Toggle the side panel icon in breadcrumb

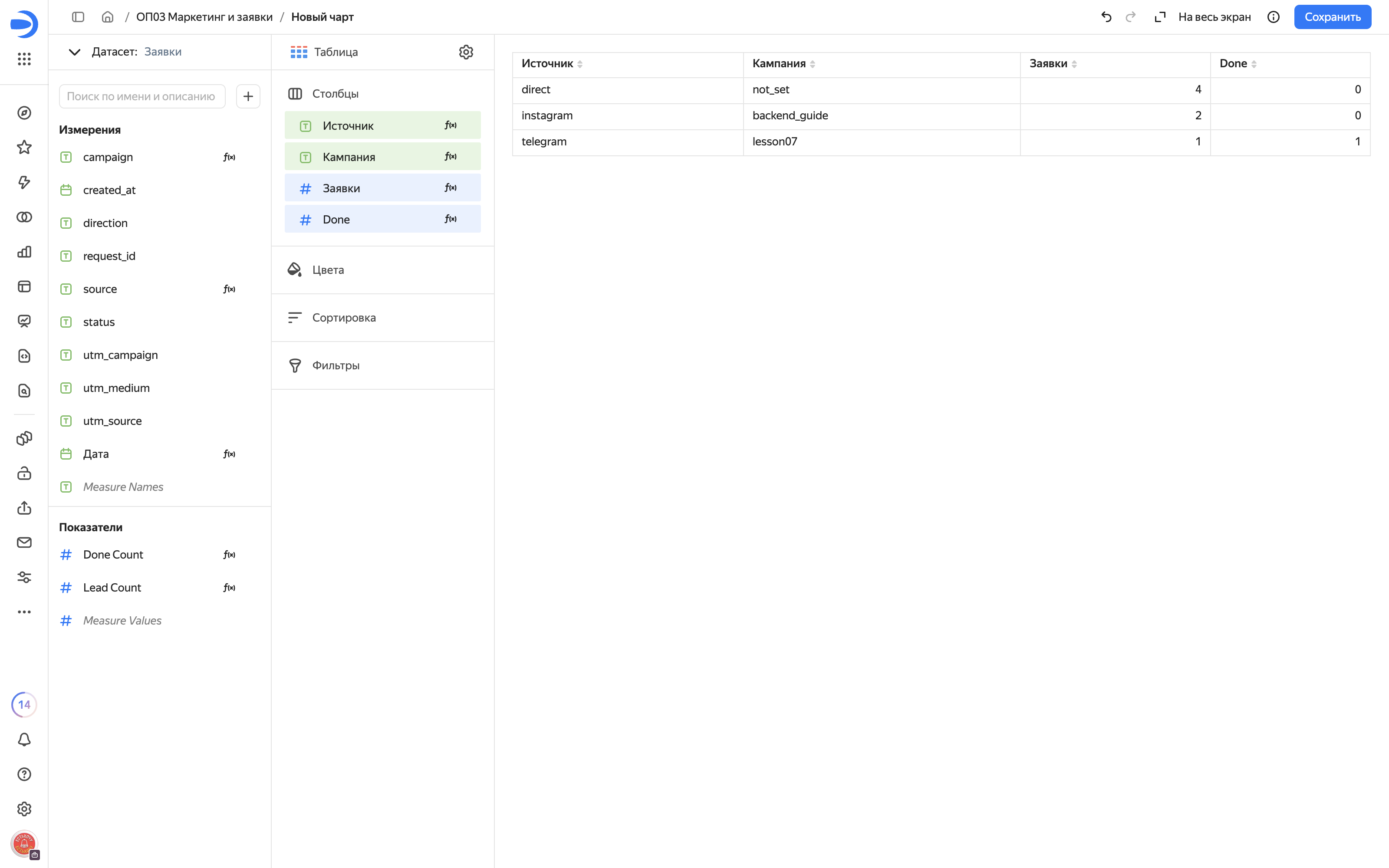[78, 17]
